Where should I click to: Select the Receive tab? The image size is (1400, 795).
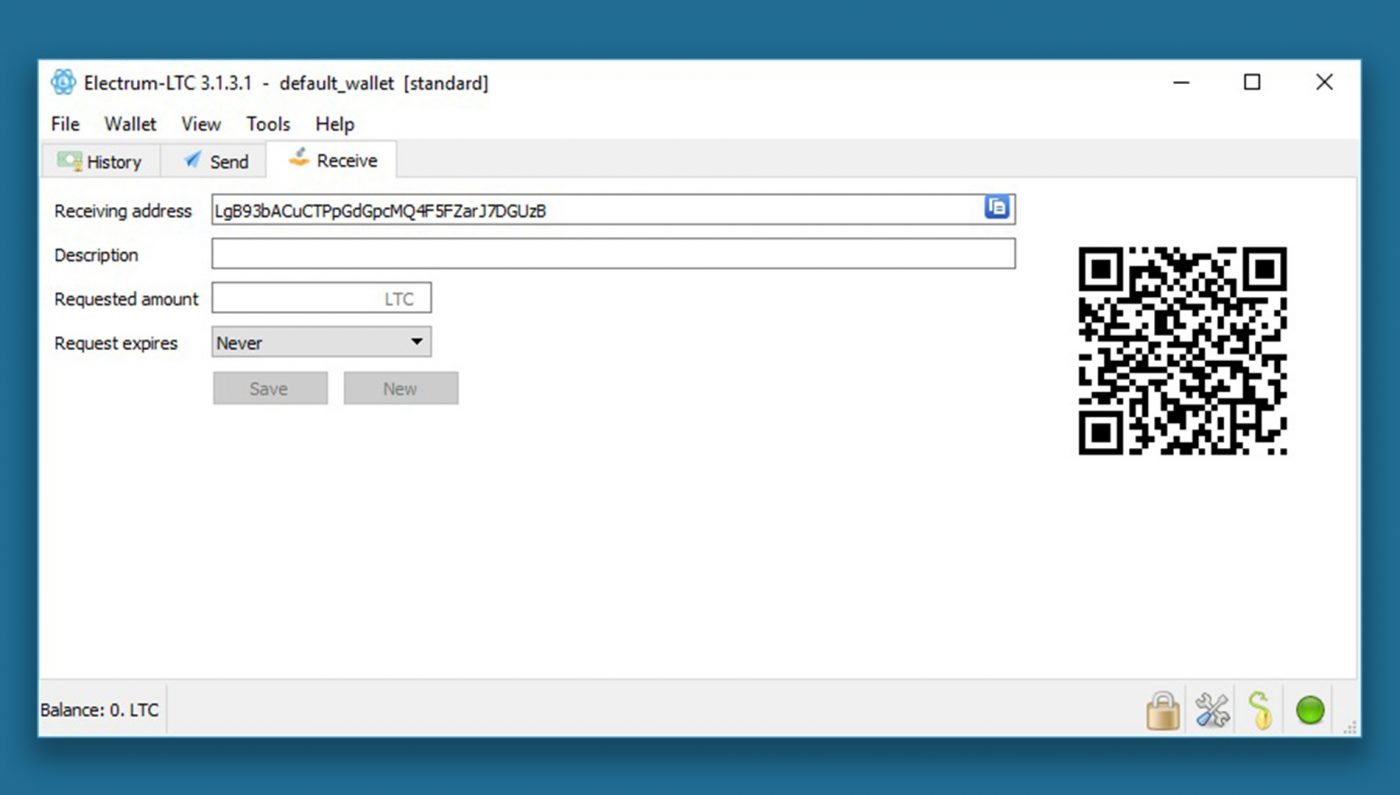tap(332, 160)
